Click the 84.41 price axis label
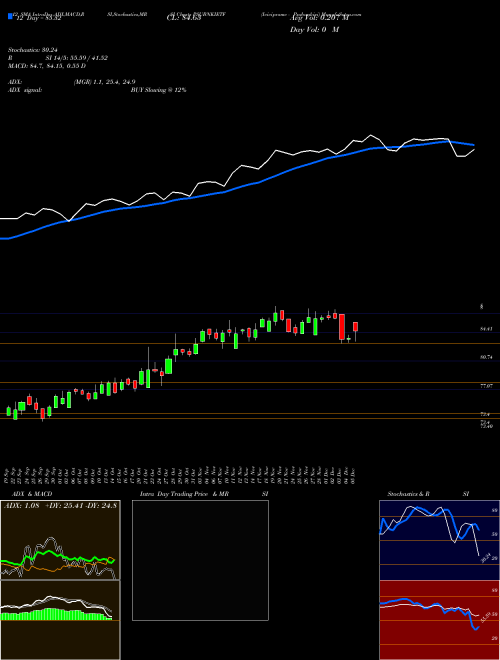The height and width of the screenshot is (660, 500). tap(486, 329)
